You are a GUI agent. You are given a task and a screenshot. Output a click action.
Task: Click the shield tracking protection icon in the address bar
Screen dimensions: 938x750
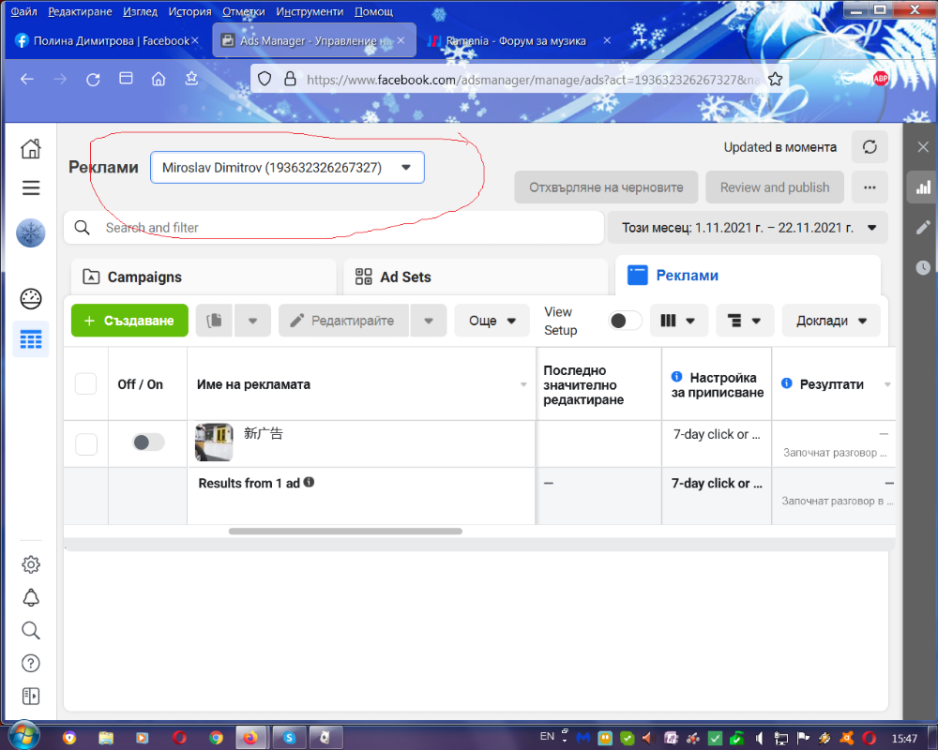click(264, 79)
